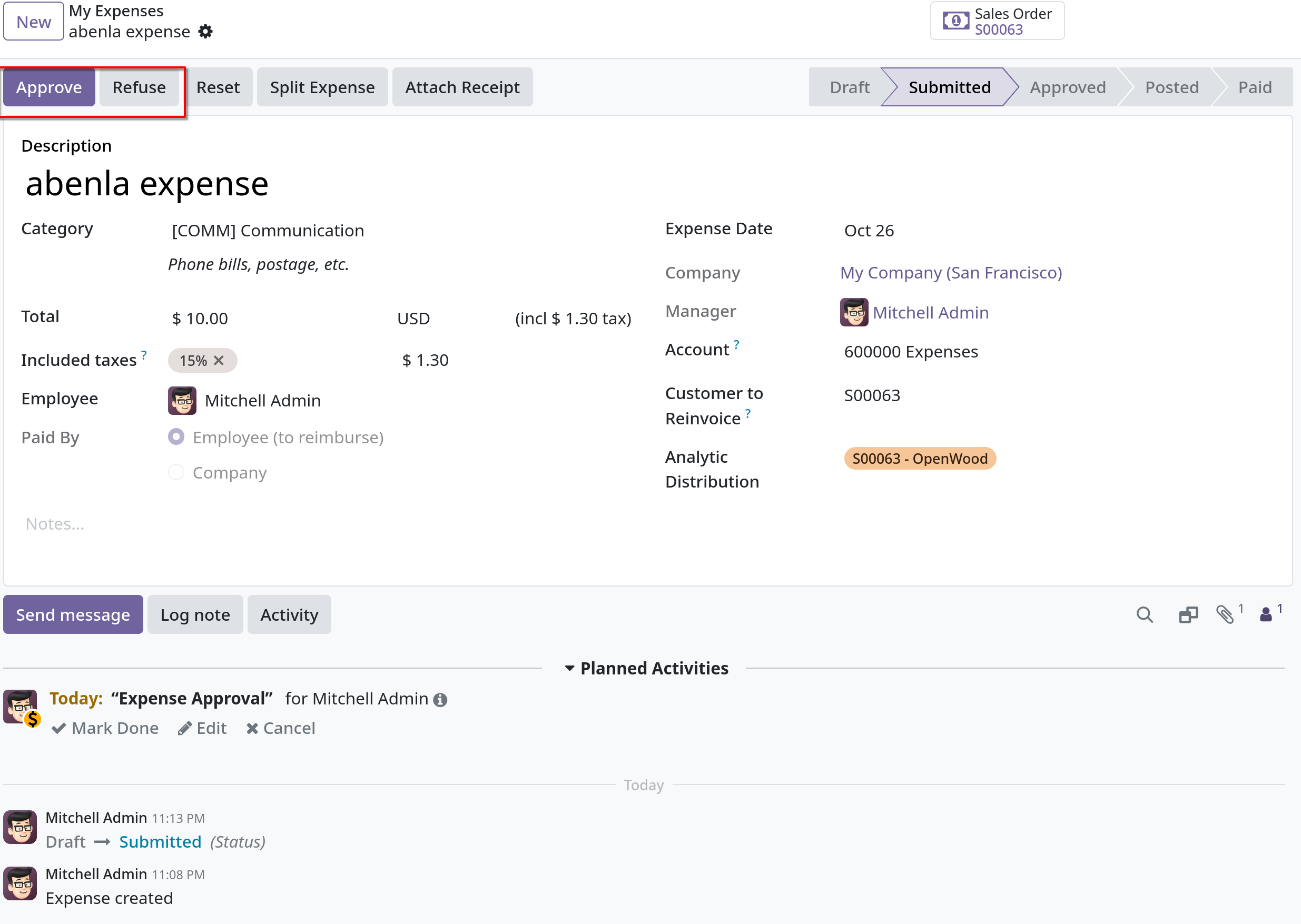Open My Company (San Francisco) link
Image resolution: width=1301 pixels, height=924 pixels.
[x=951, y=273]
